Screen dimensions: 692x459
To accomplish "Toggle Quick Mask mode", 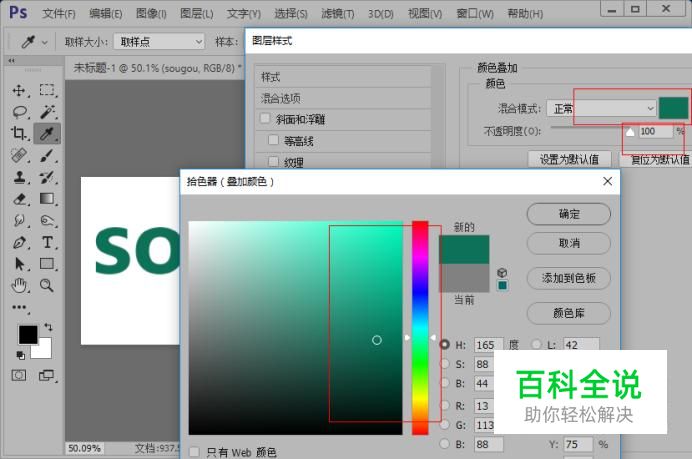I will [19, 375].
